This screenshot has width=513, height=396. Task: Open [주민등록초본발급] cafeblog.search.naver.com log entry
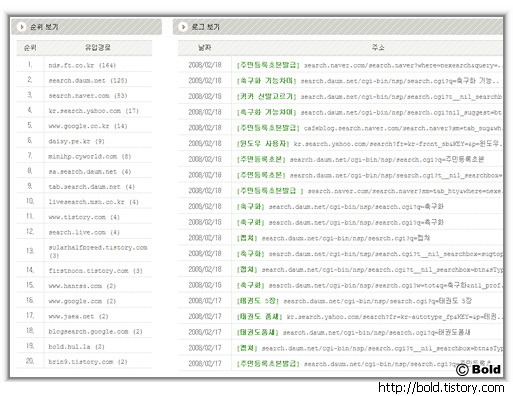[x=369, y=128]
